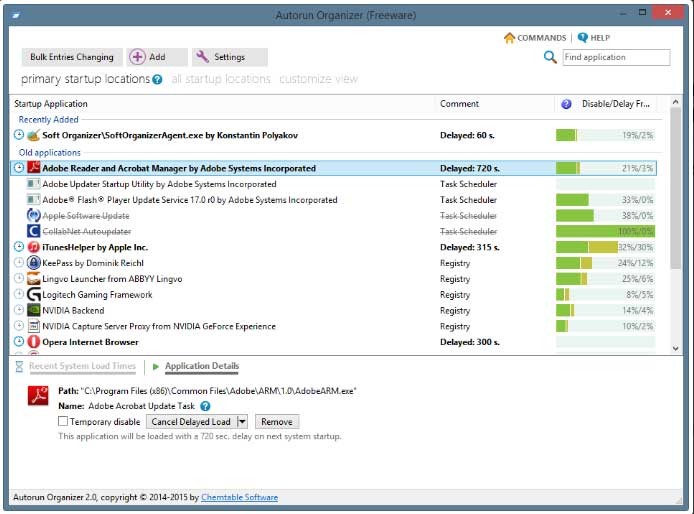Enable the Temporary disable checkbox
The image size is (694, 514).
click(x=64, y=422)
